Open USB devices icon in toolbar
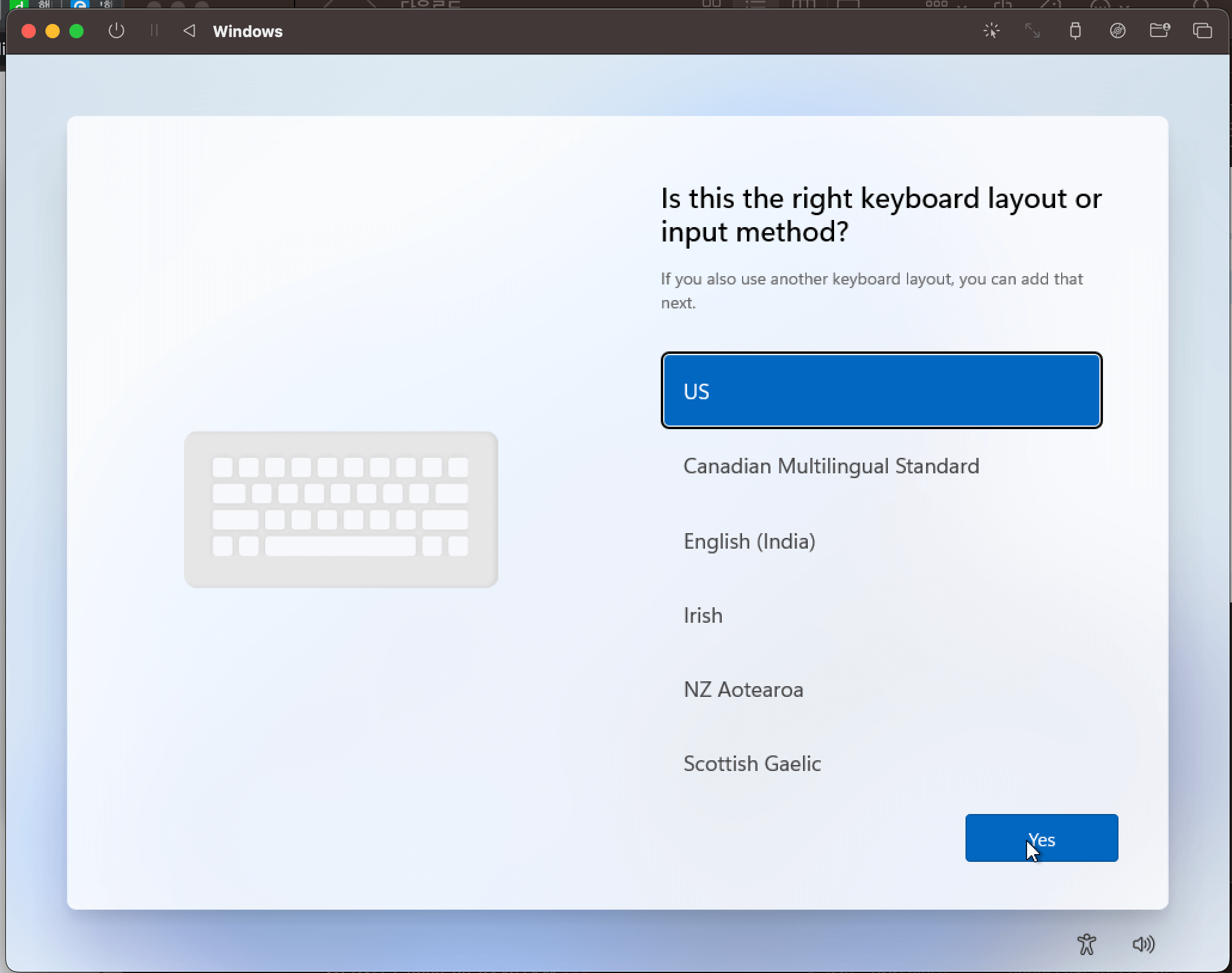Screen dimensions: 1232x973 [x=1075, y=30]
